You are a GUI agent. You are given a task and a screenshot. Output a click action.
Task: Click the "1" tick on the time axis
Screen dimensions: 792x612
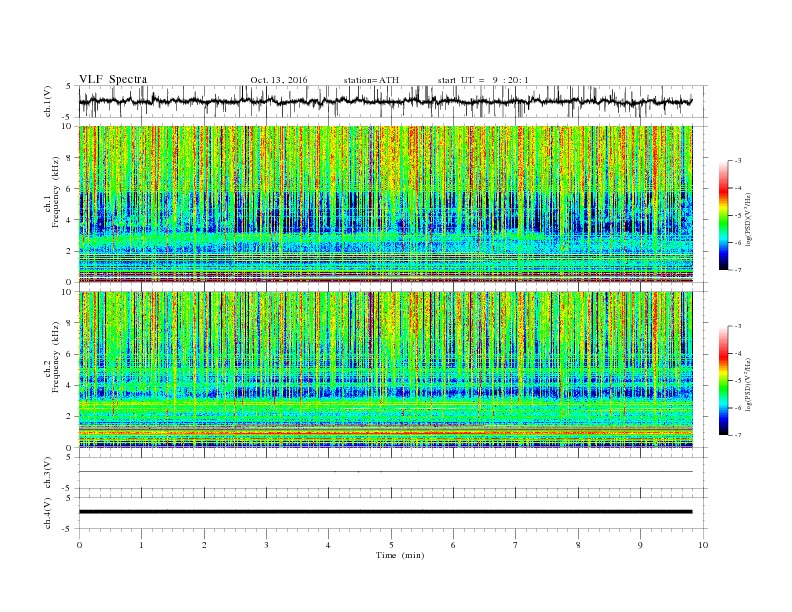tap(141, 545)
